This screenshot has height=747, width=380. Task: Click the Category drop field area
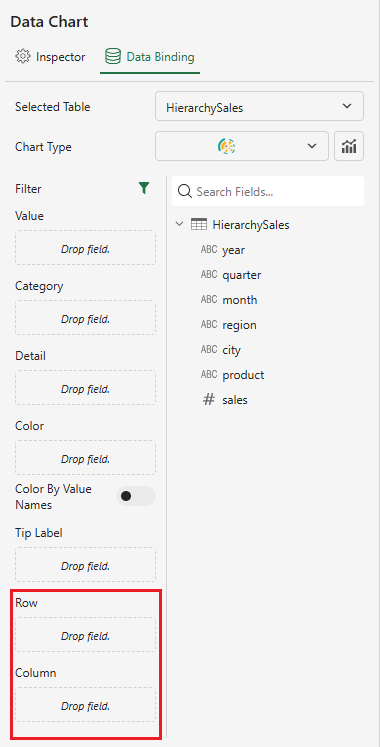point(85,318)
